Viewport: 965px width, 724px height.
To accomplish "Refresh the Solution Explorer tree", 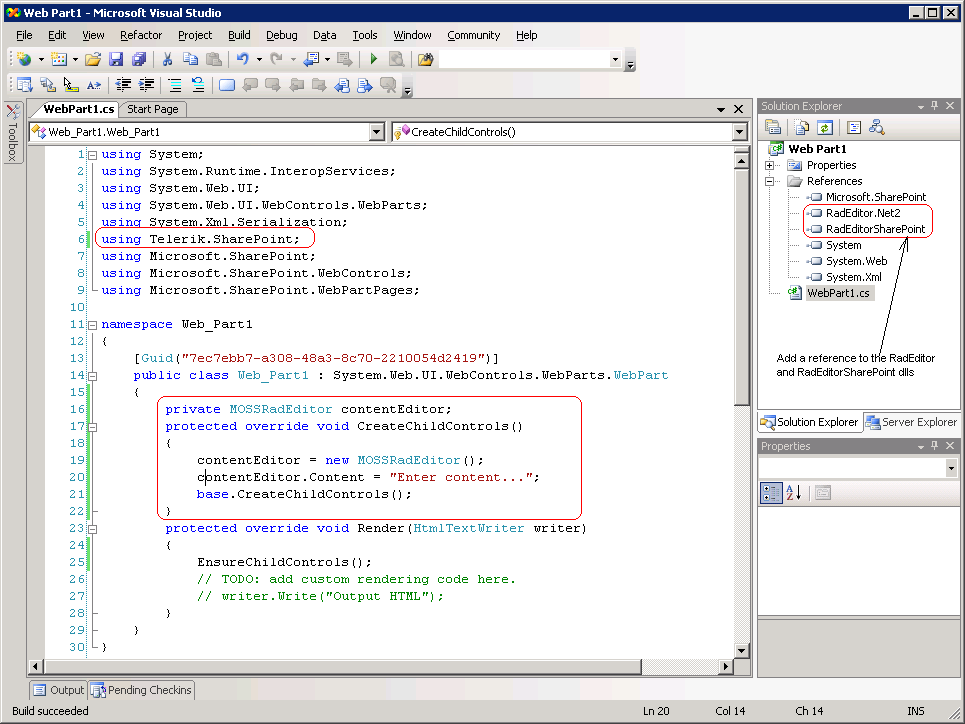I will tap(825, 127).
